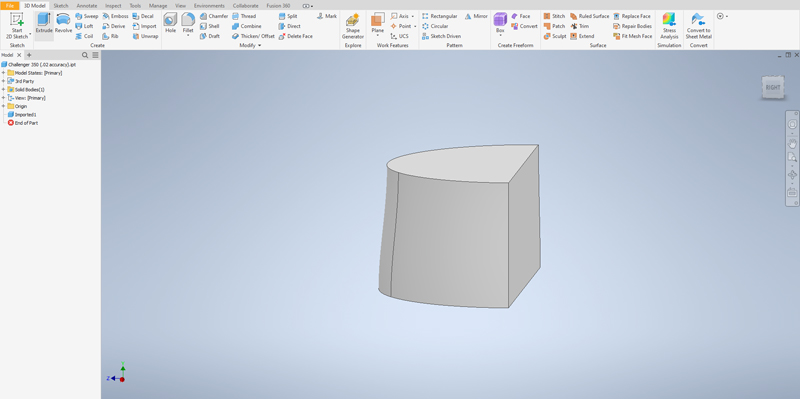Close the Model browser tab
The image size is (800, 399).
(19, 55)
